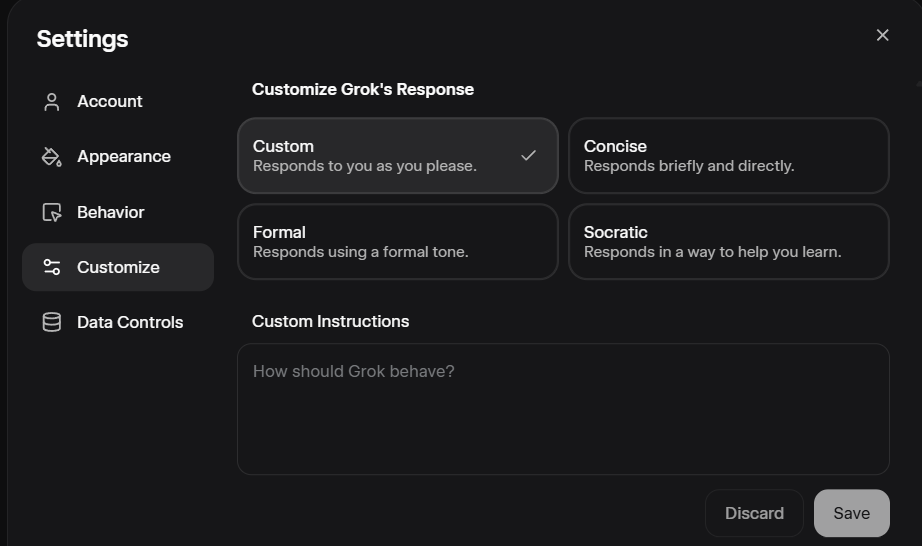Click the Account person icon
Image resolution: width=922 pixels, height=546 pixels.
[52, 102]
